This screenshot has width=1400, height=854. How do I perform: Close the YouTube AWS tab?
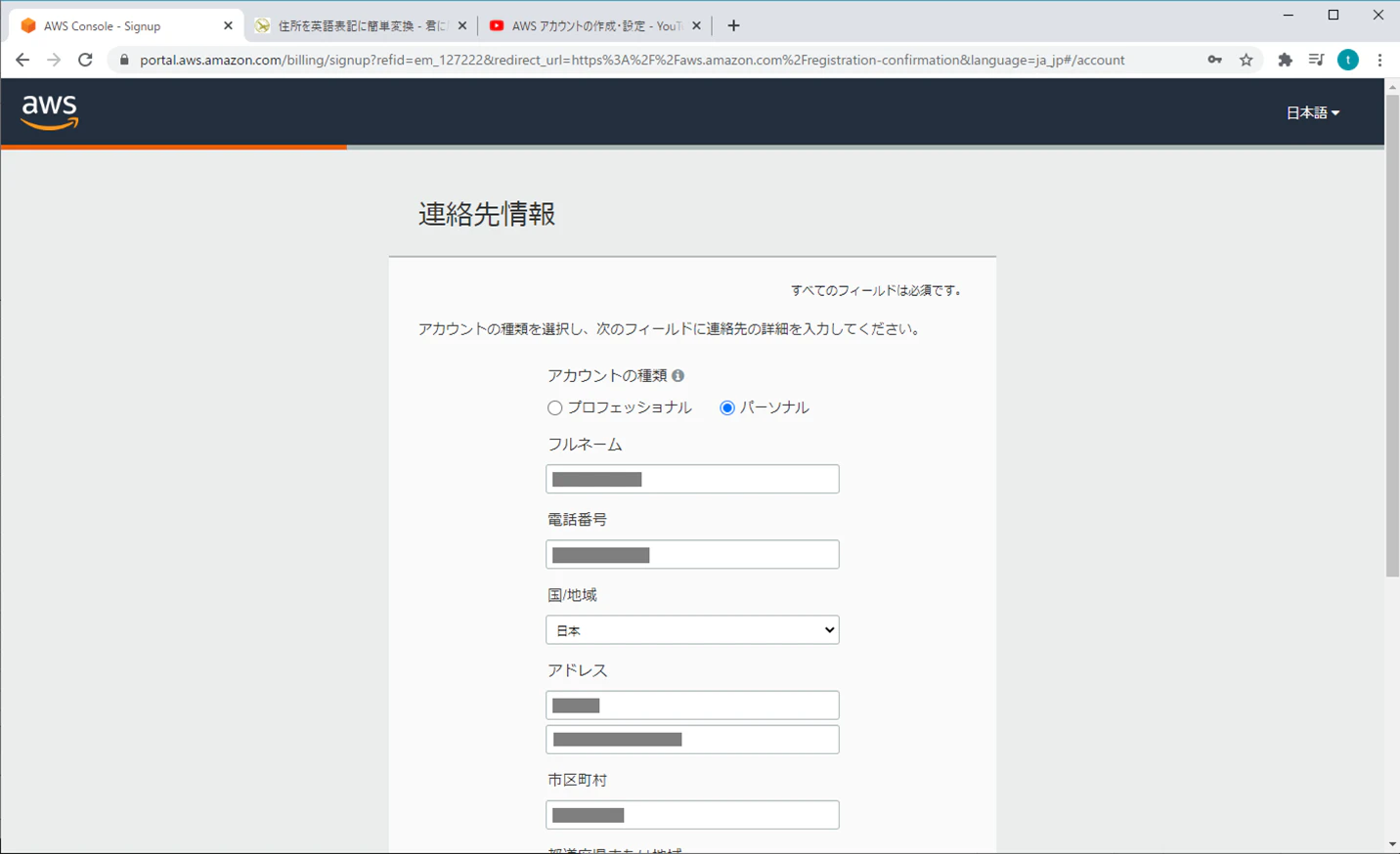click(x=696, y=25)
